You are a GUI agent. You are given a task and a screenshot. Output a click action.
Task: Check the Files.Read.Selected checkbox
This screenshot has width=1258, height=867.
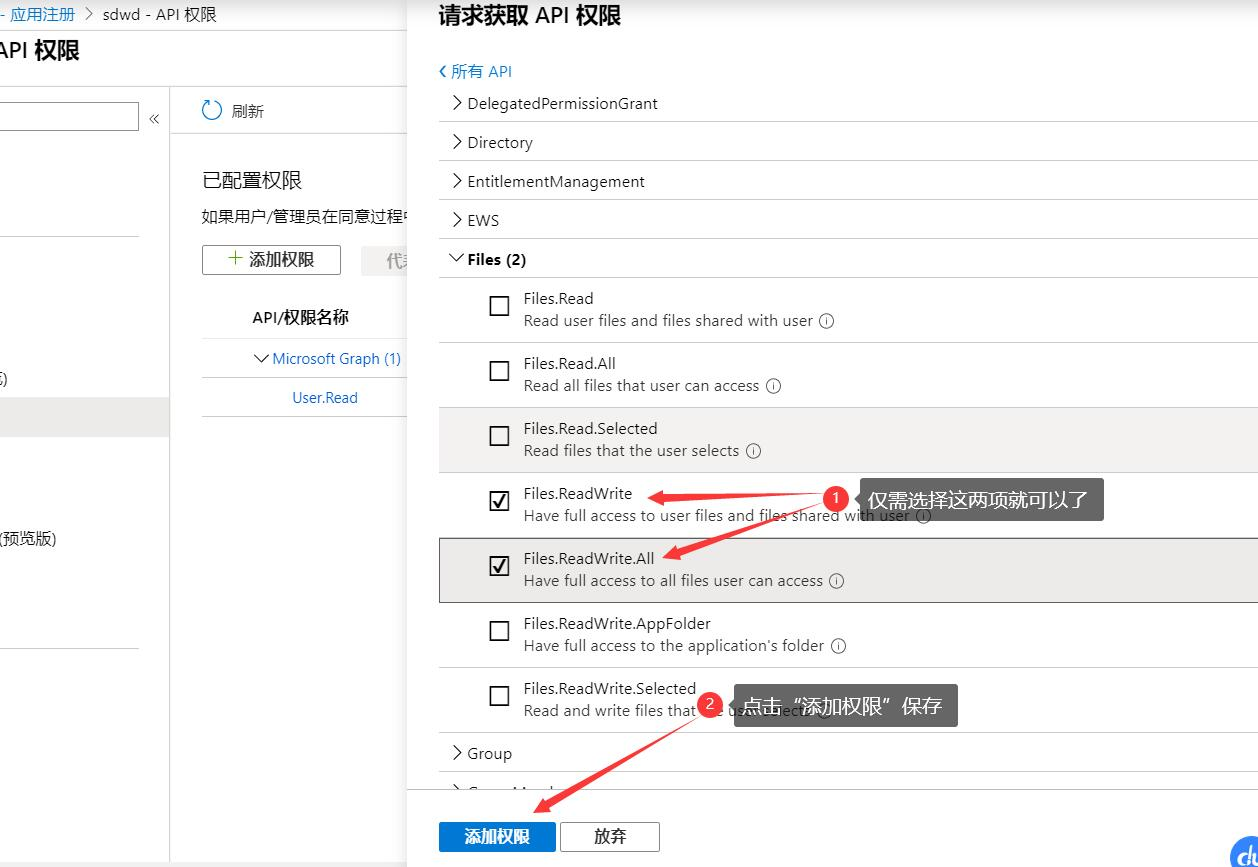499,436
